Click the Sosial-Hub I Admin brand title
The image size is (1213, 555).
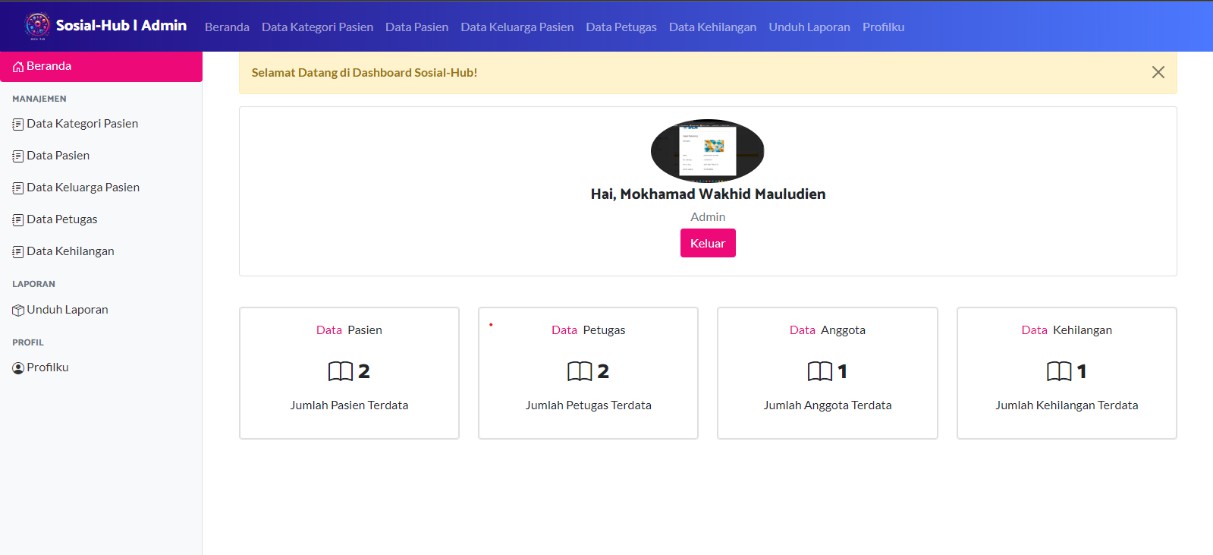coord(121,25)
